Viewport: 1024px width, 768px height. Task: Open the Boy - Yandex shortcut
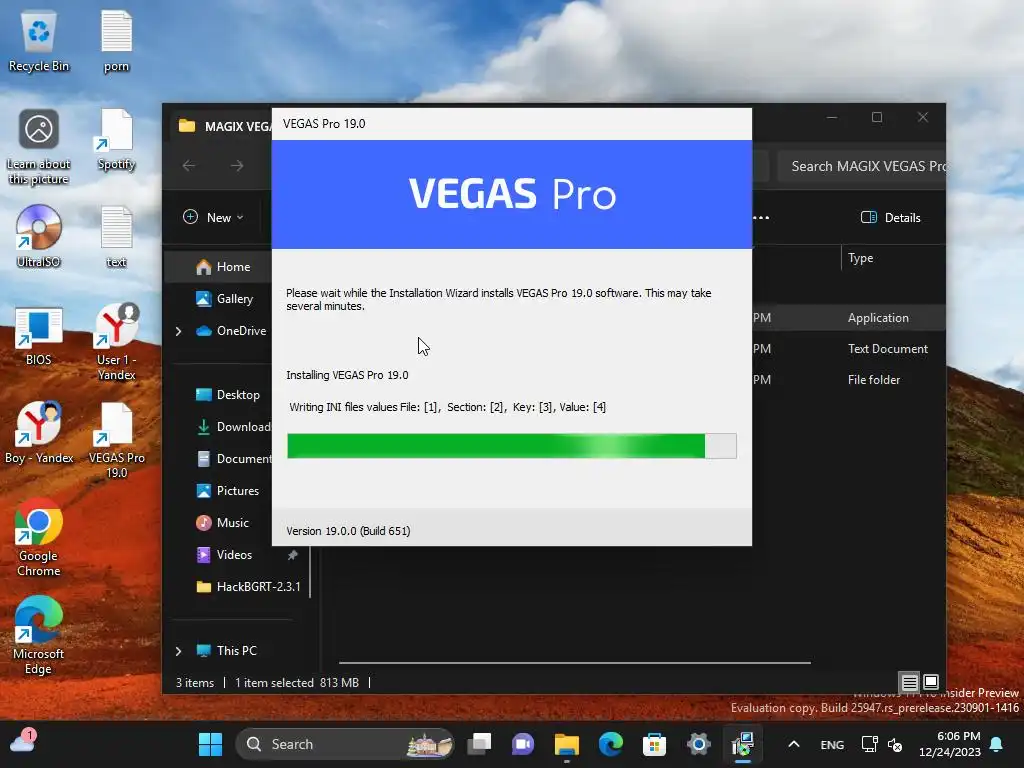click(x=39, y=432)
